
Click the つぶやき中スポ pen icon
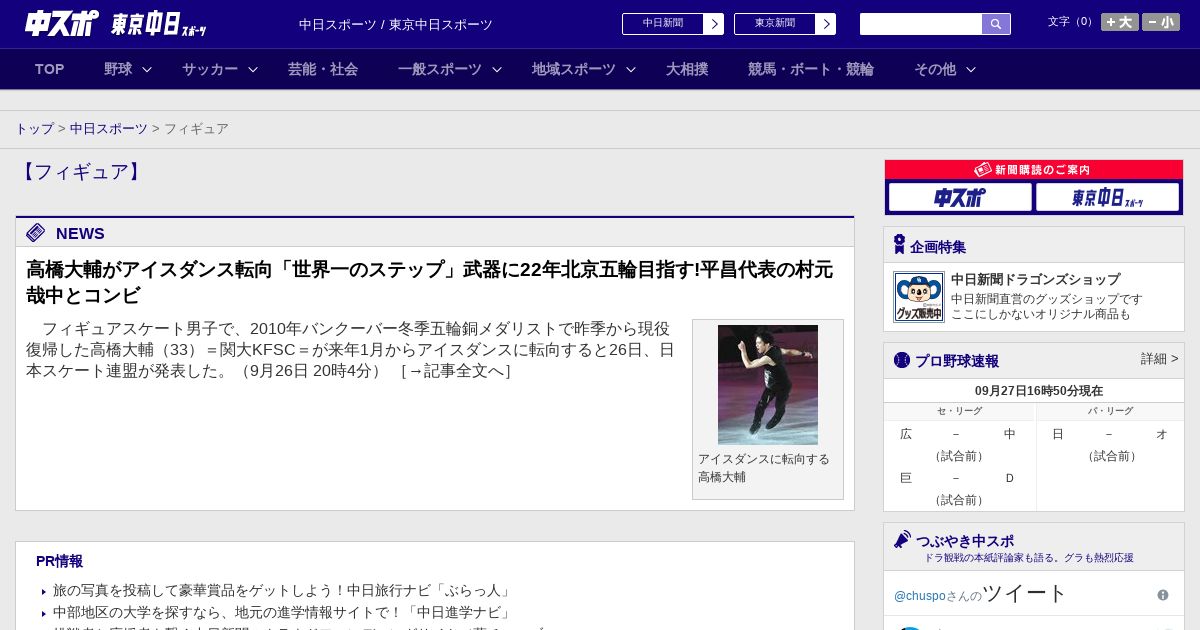pyautogui.click(x=902, y=539)
